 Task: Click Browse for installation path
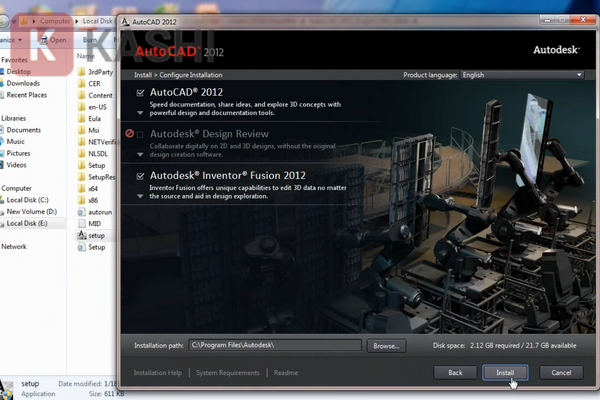[x=386, y=346]
